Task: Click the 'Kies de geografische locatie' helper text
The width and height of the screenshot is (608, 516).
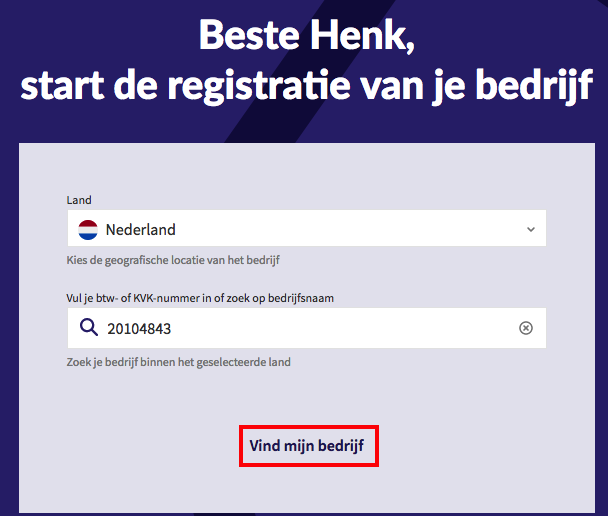Action: 173,260
